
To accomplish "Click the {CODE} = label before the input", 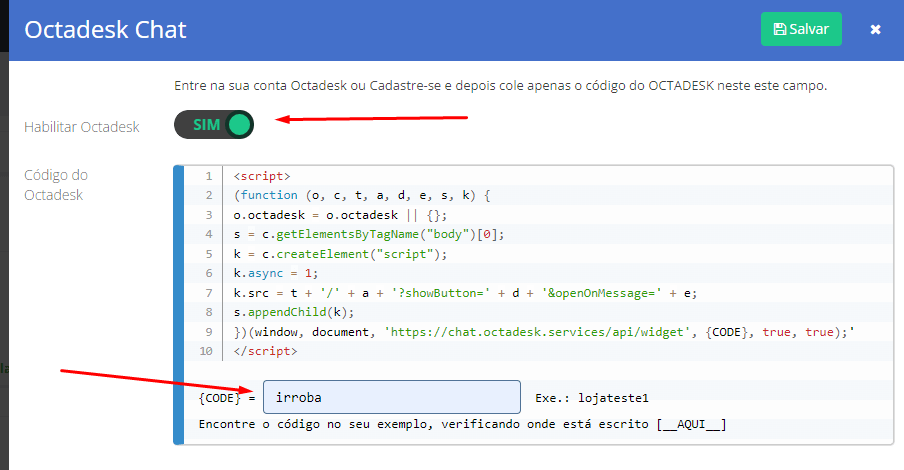I will pyautogui.click(x=227, y=398).
